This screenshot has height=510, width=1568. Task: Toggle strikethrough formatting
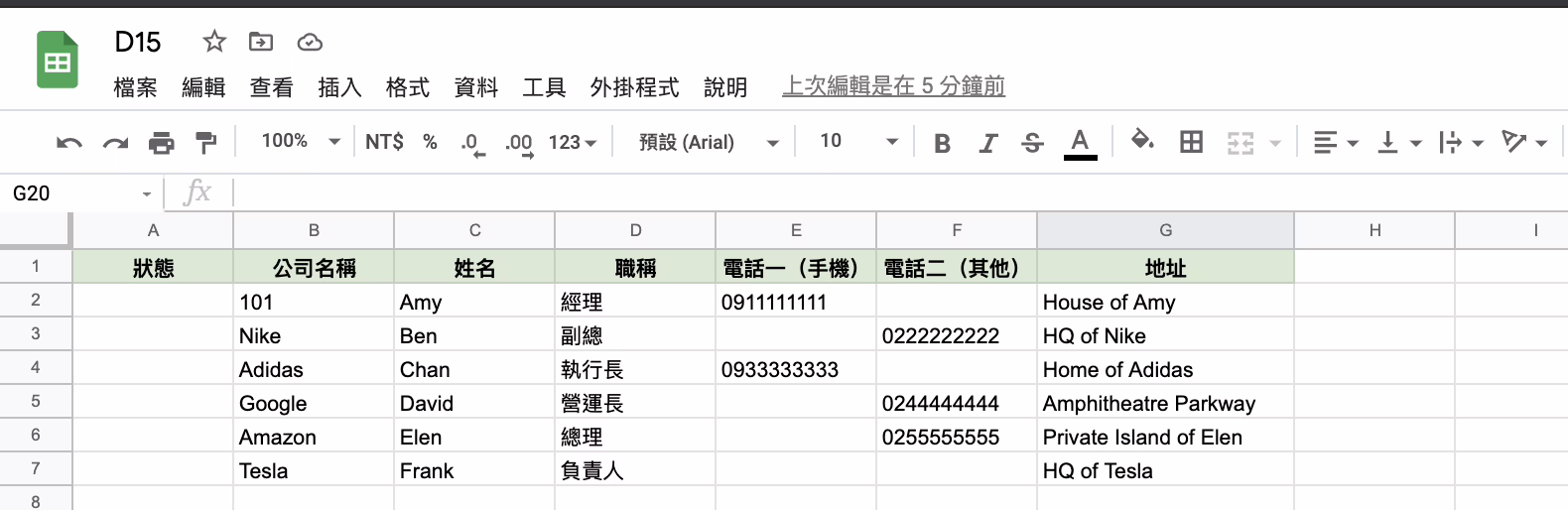tap(1032, 143)
